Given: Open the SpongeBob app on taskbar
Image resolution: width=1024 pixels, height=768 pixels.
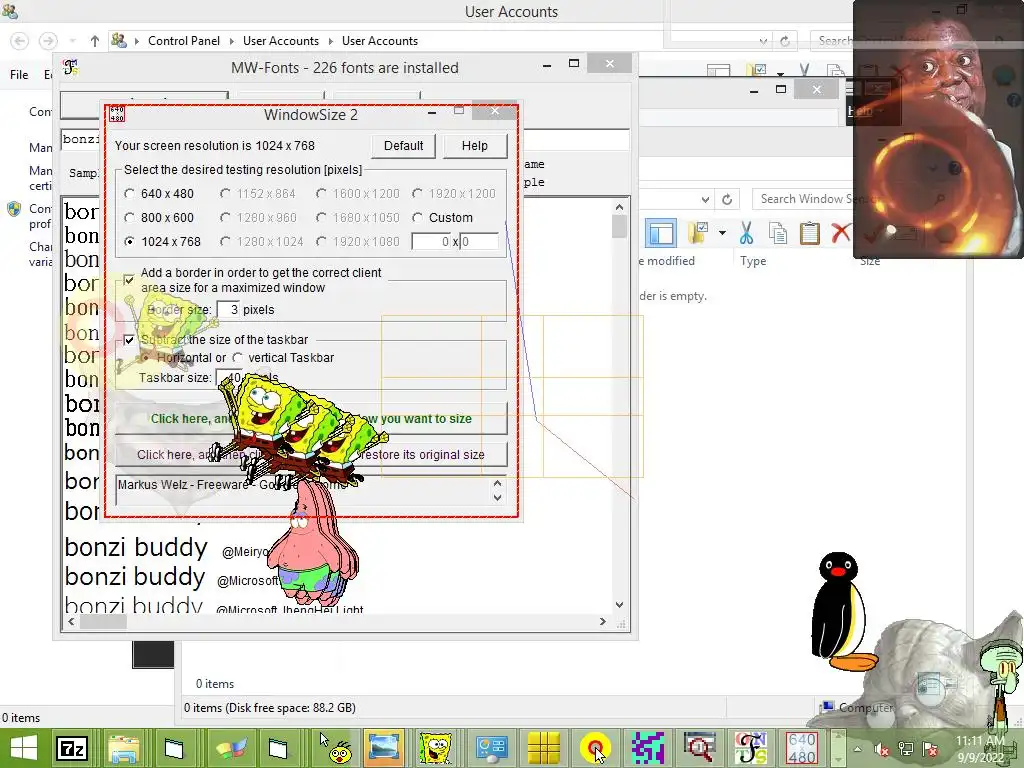Looking at the screenshot, I should [436, 748].
